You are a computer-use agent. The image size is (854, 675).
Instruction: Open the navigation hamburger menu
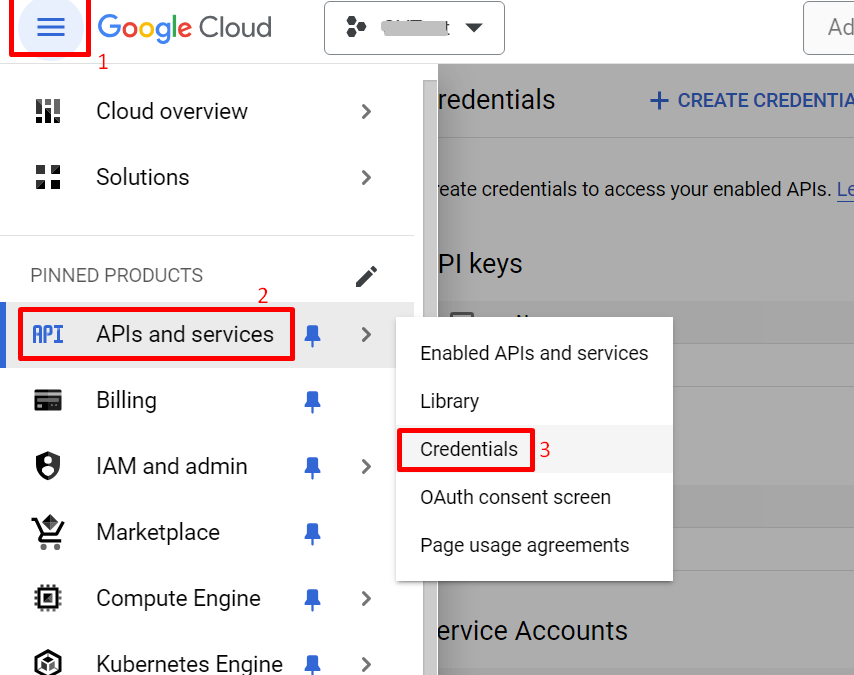click(49, 27)
